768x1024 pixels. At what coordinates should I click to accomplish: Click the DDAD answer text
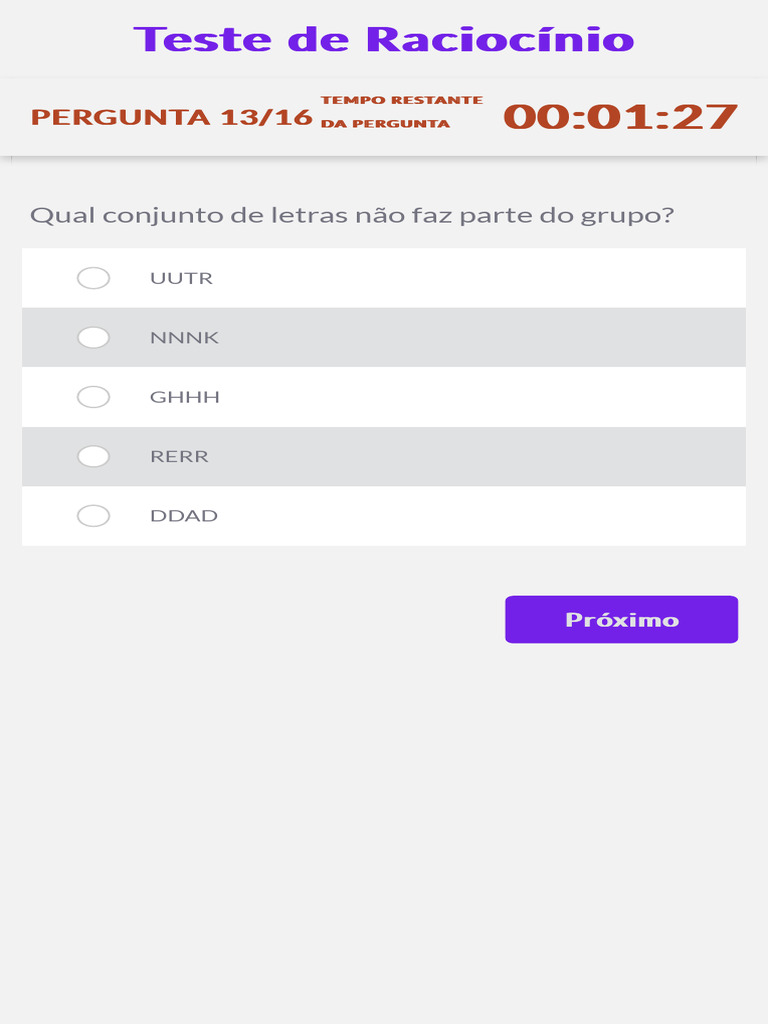point(184,516)
